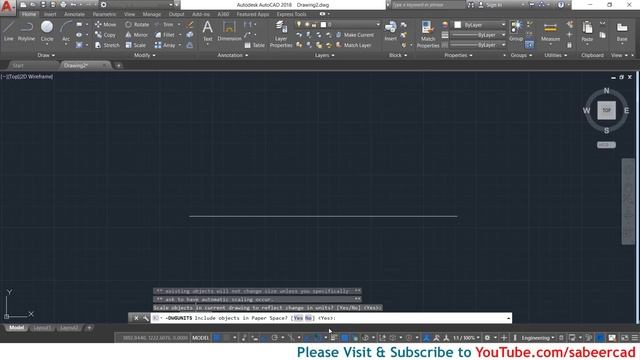The image size is (640, 360).
Task: Click the Array tool
Action: tap(165, 45)
